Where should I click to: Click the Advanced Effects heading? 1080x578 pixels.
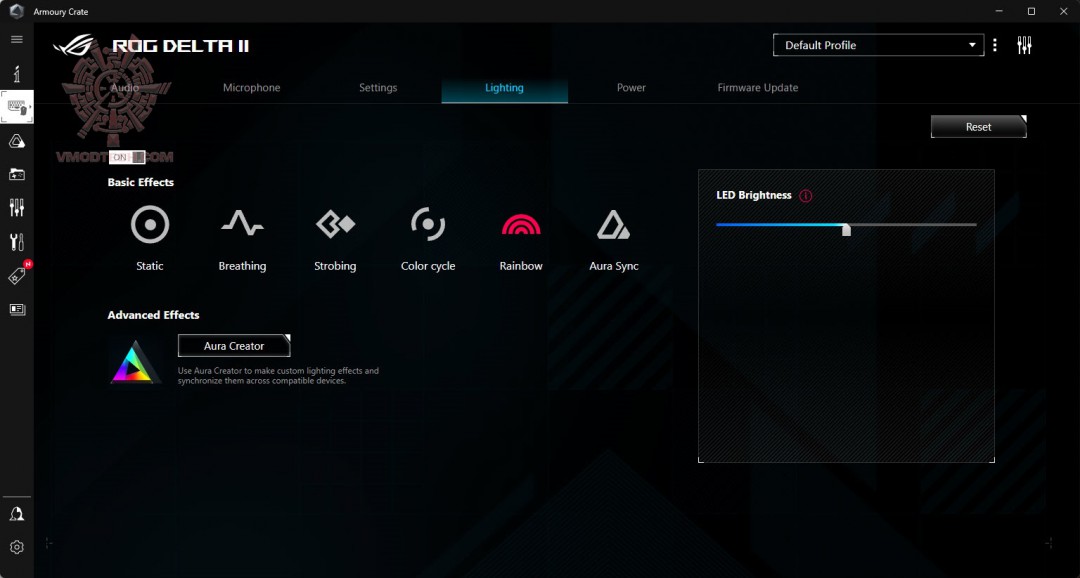pos(153,315)
